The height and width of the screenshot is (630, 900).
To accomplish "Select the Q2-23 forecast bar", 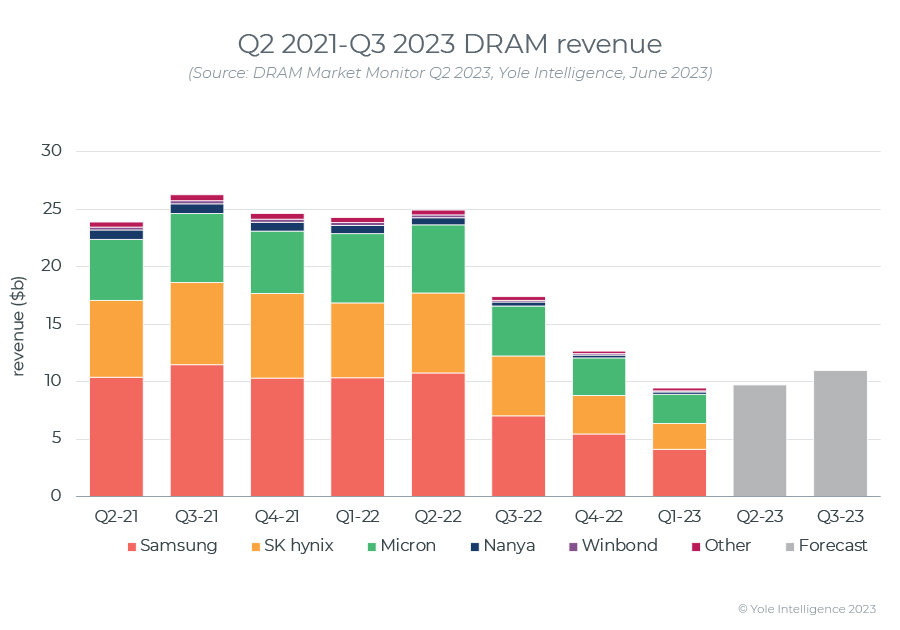I will coord(760,440).
